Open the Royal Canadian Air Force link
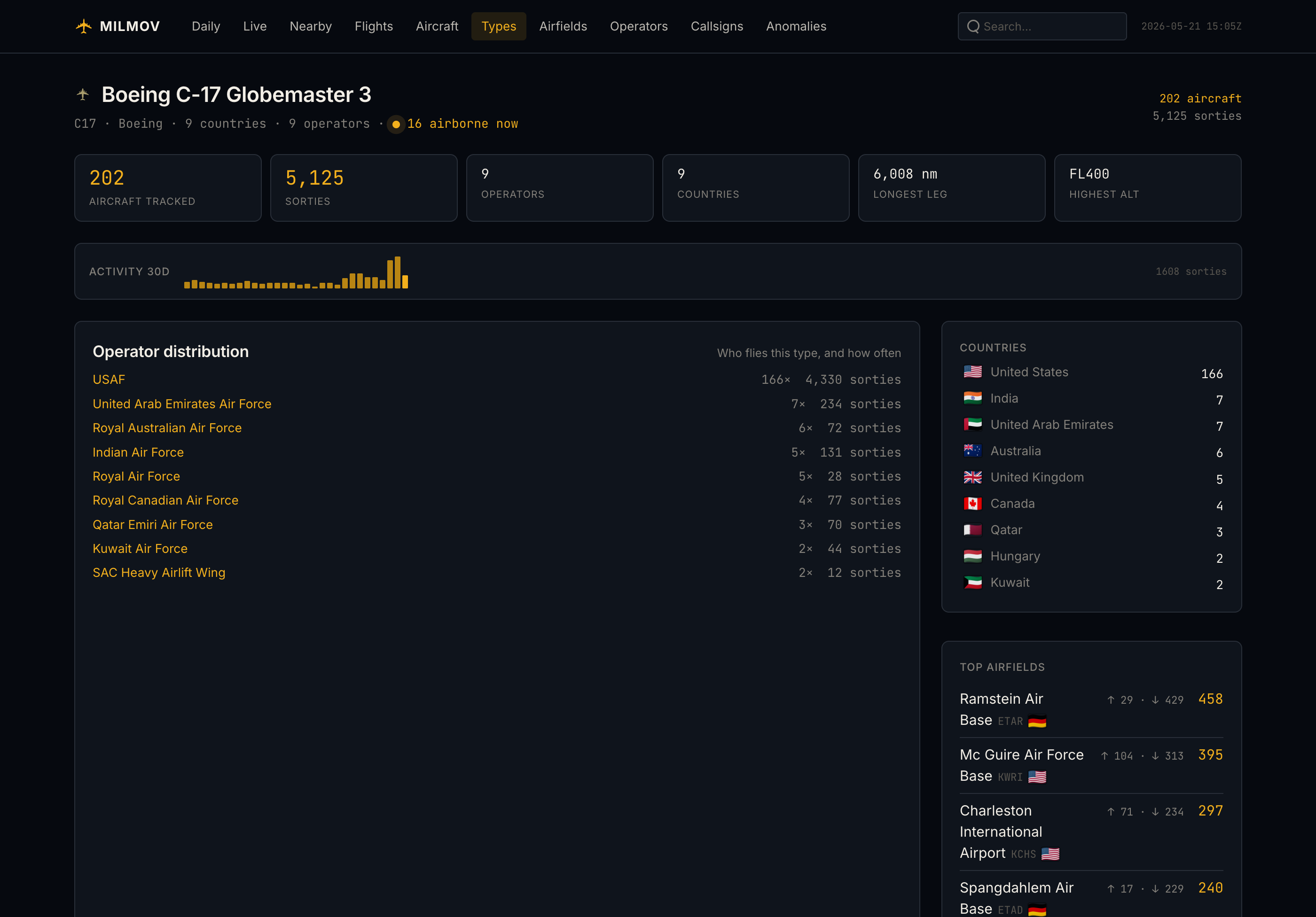The image size is (1316, 917). (165, 501)
